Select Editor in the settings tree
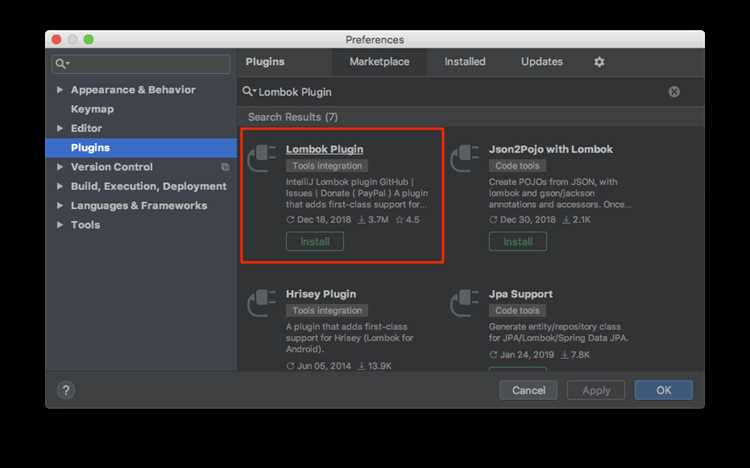 86,128
